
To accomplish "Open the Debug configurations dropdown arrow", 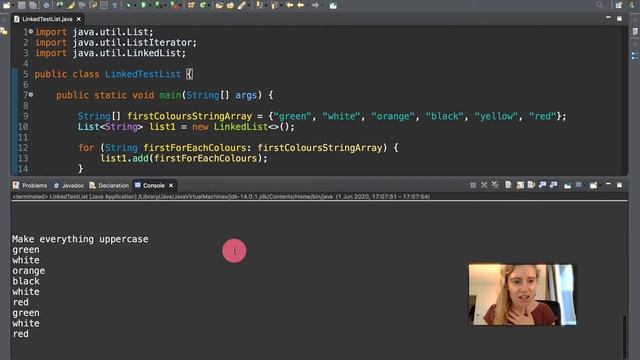I will [x=134, y=5].
